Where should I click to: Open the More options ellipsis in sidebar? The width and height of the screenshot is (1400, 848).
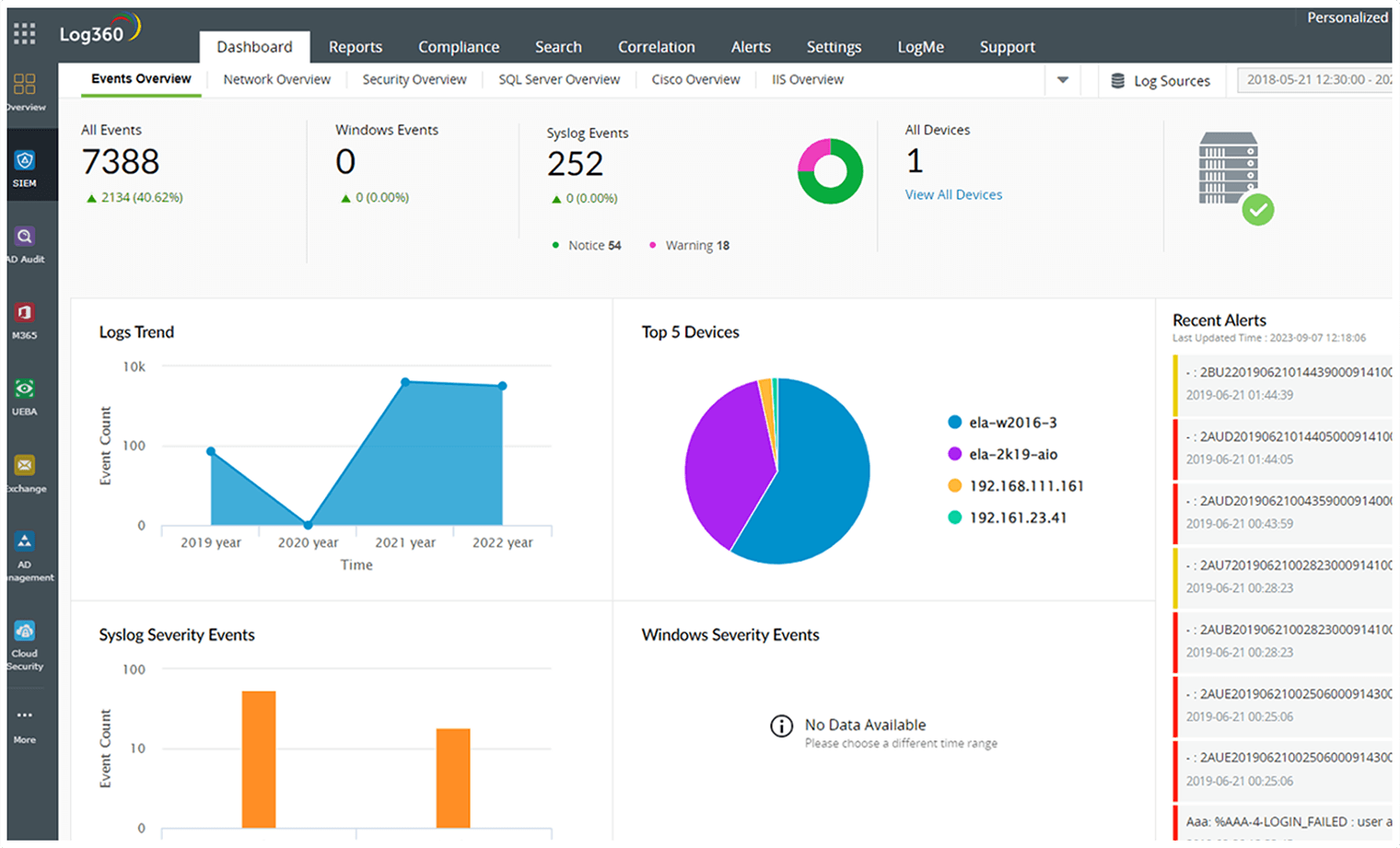[x=25, y=725]
